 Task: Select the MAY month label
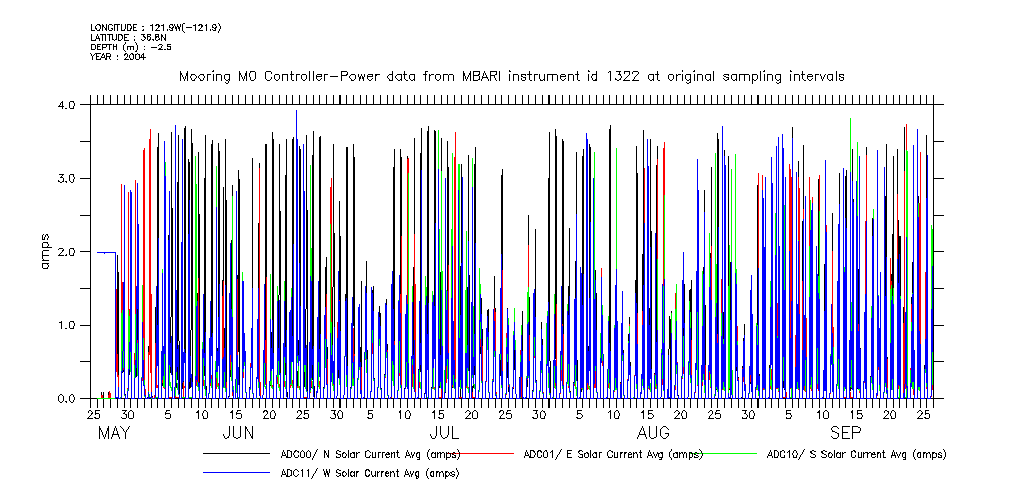[x=114, y=433]
